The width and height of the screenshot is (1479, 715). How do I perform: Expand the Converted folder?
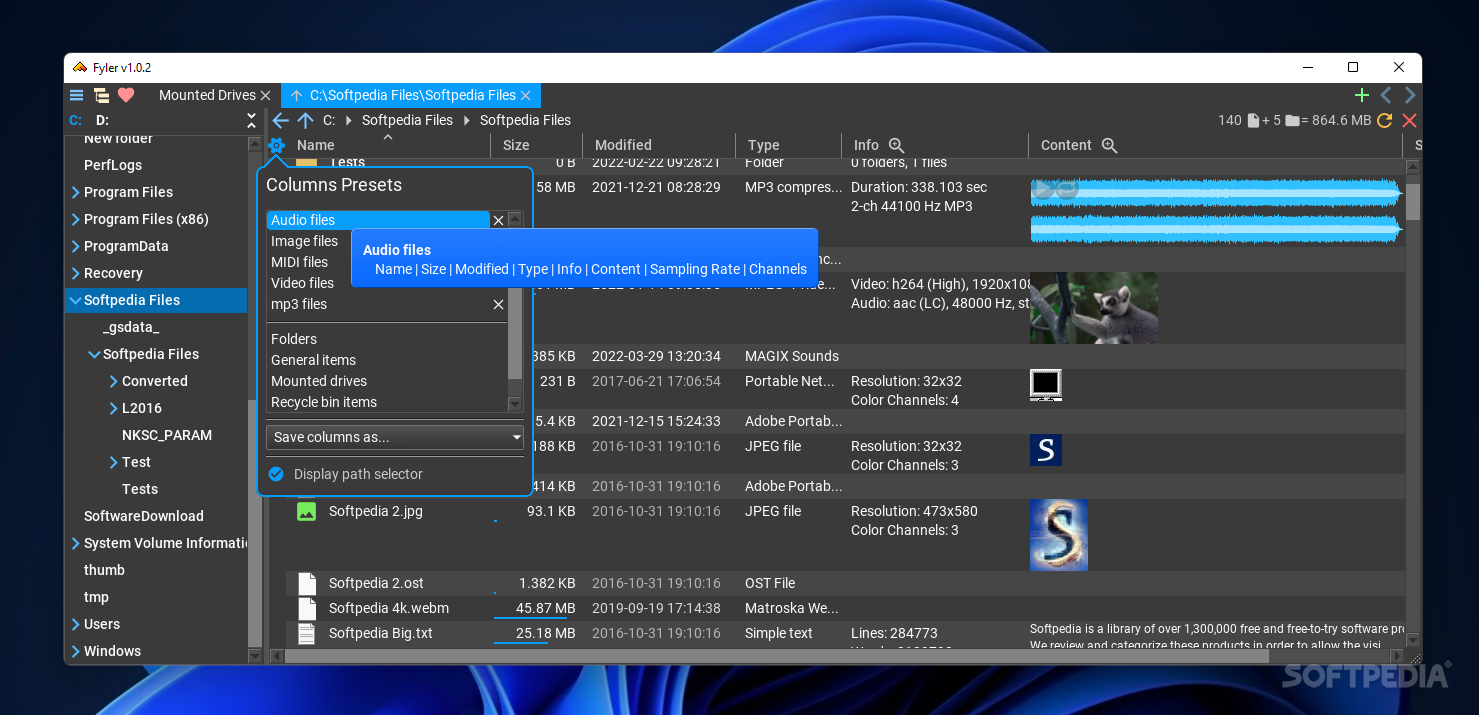pyautogui.click(x=114, y=381)
